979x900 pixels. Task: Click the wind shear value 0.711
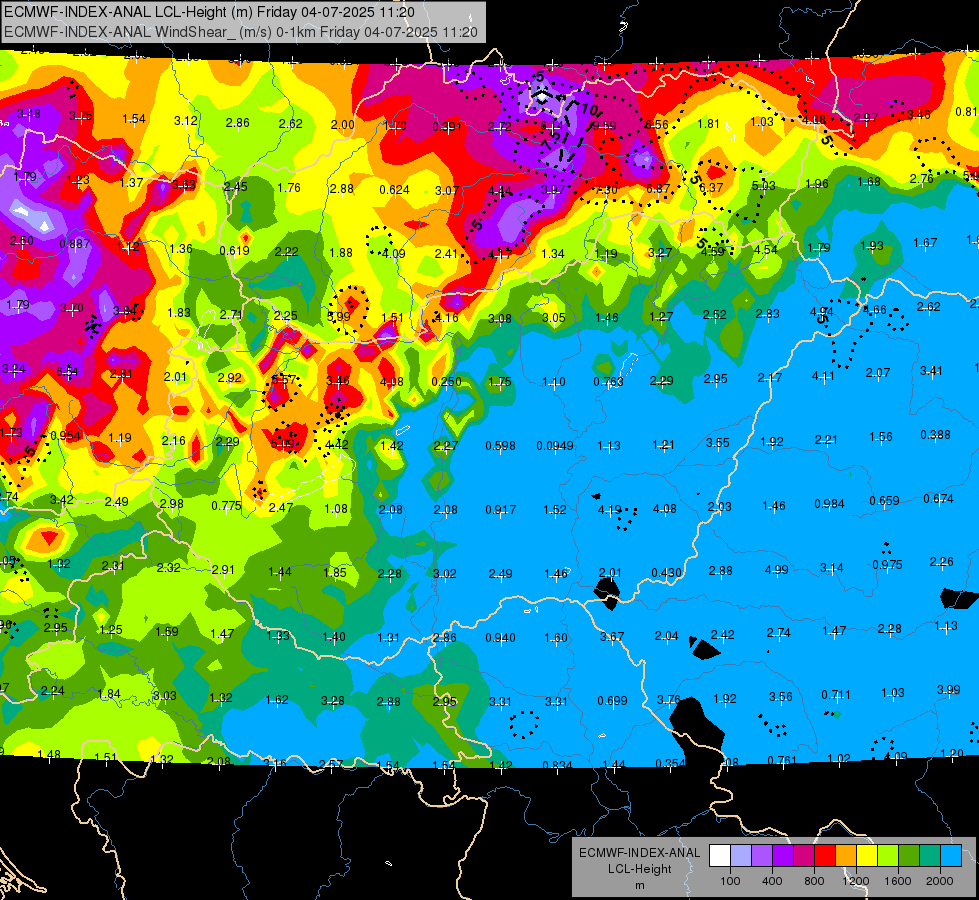pos(836,695)
